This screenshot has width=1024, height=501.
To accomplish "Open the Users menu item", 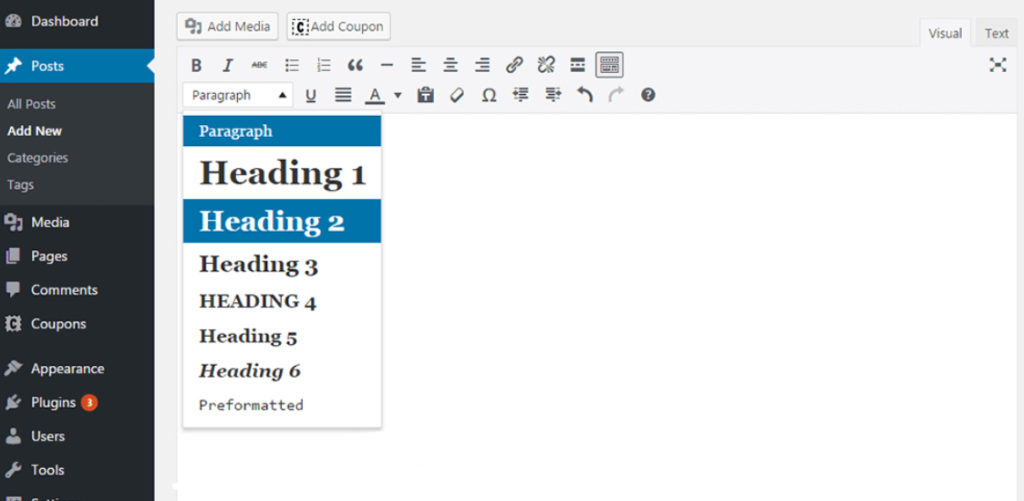I will 77,436.
